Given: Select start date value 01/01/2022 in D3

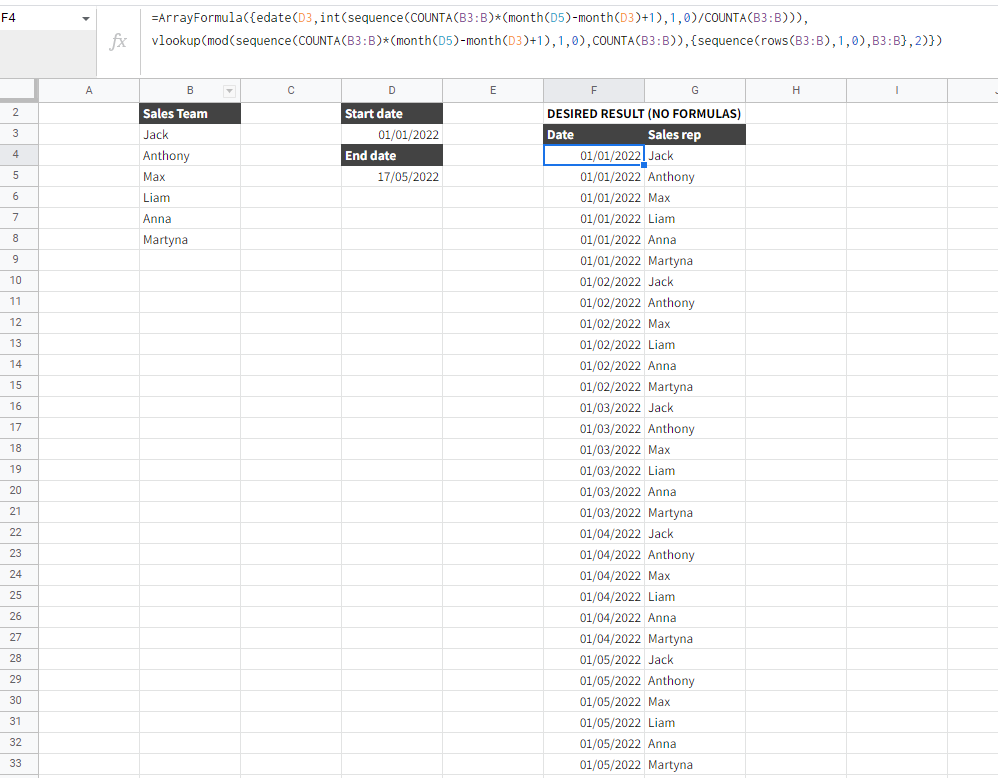Looking at the screenshot, I should pos(392,134).
